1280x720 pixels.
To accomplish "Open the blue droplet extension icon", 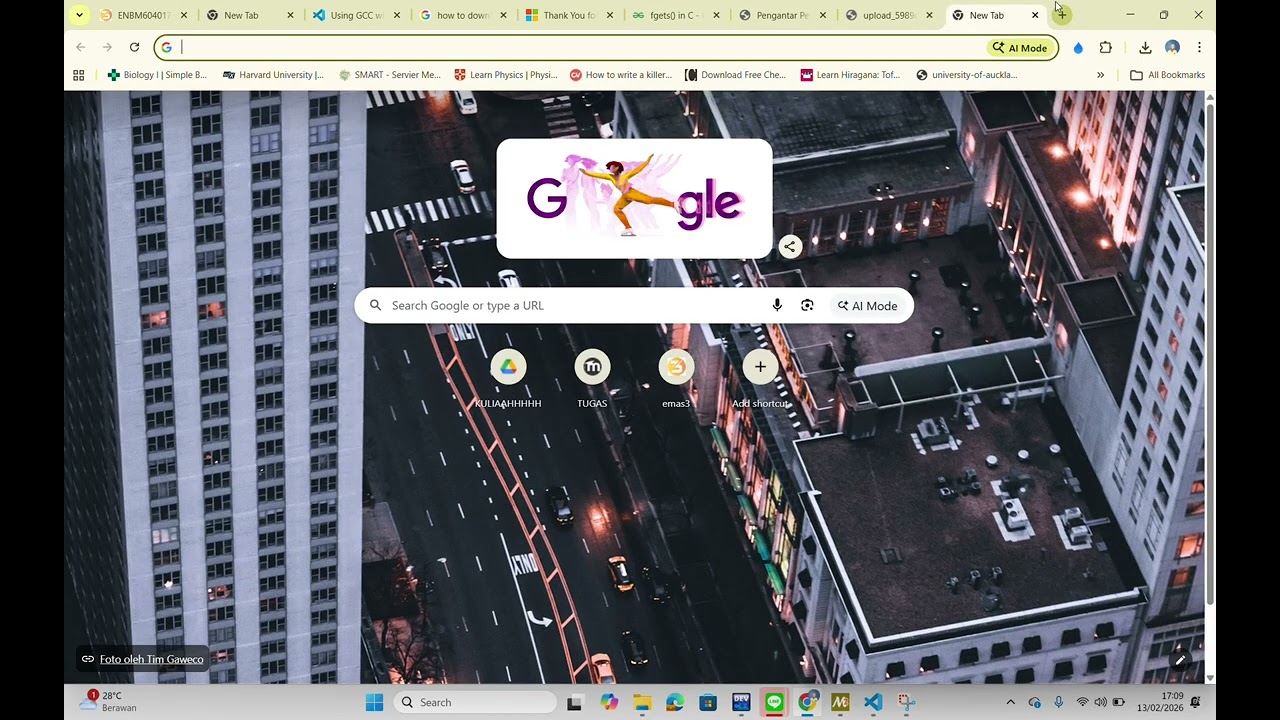I will point(1078,47).
